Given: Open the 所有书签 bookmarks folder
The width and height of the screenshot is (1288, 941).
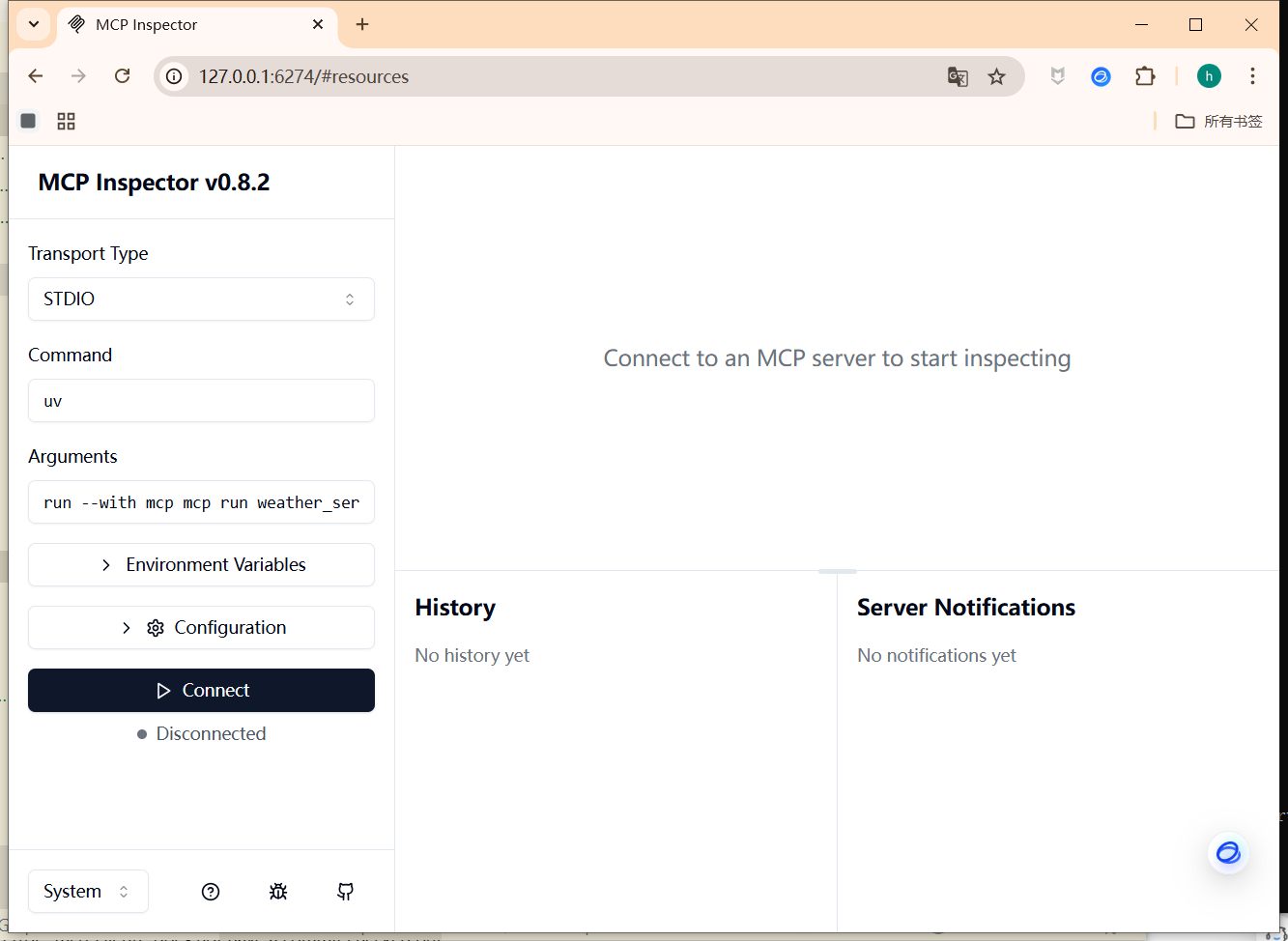Looking at the screenshot, I should click(1219, 121).
